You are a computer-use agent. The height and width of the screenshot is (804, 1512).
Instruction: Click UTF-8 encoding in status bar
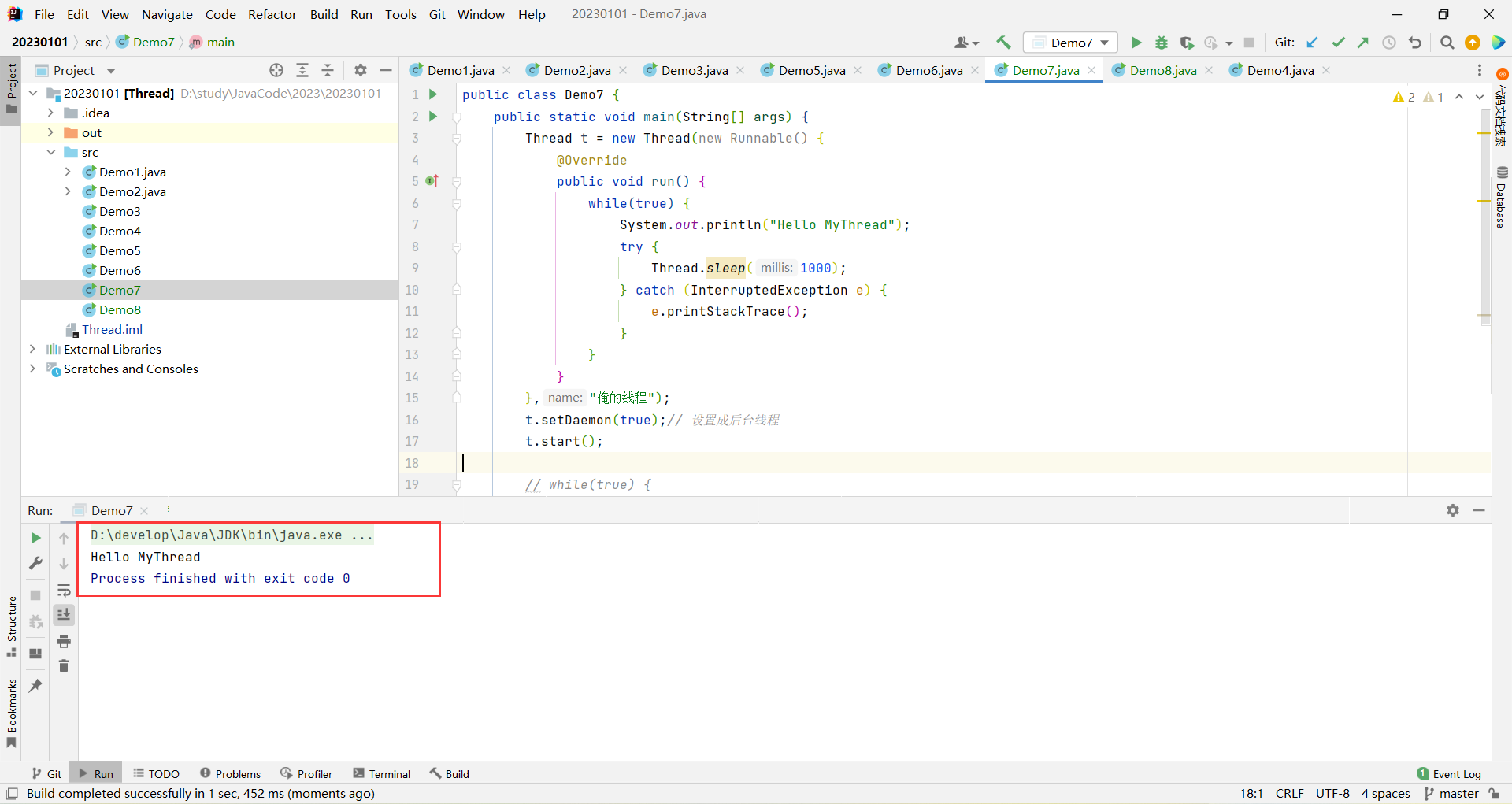point(1332,794)
